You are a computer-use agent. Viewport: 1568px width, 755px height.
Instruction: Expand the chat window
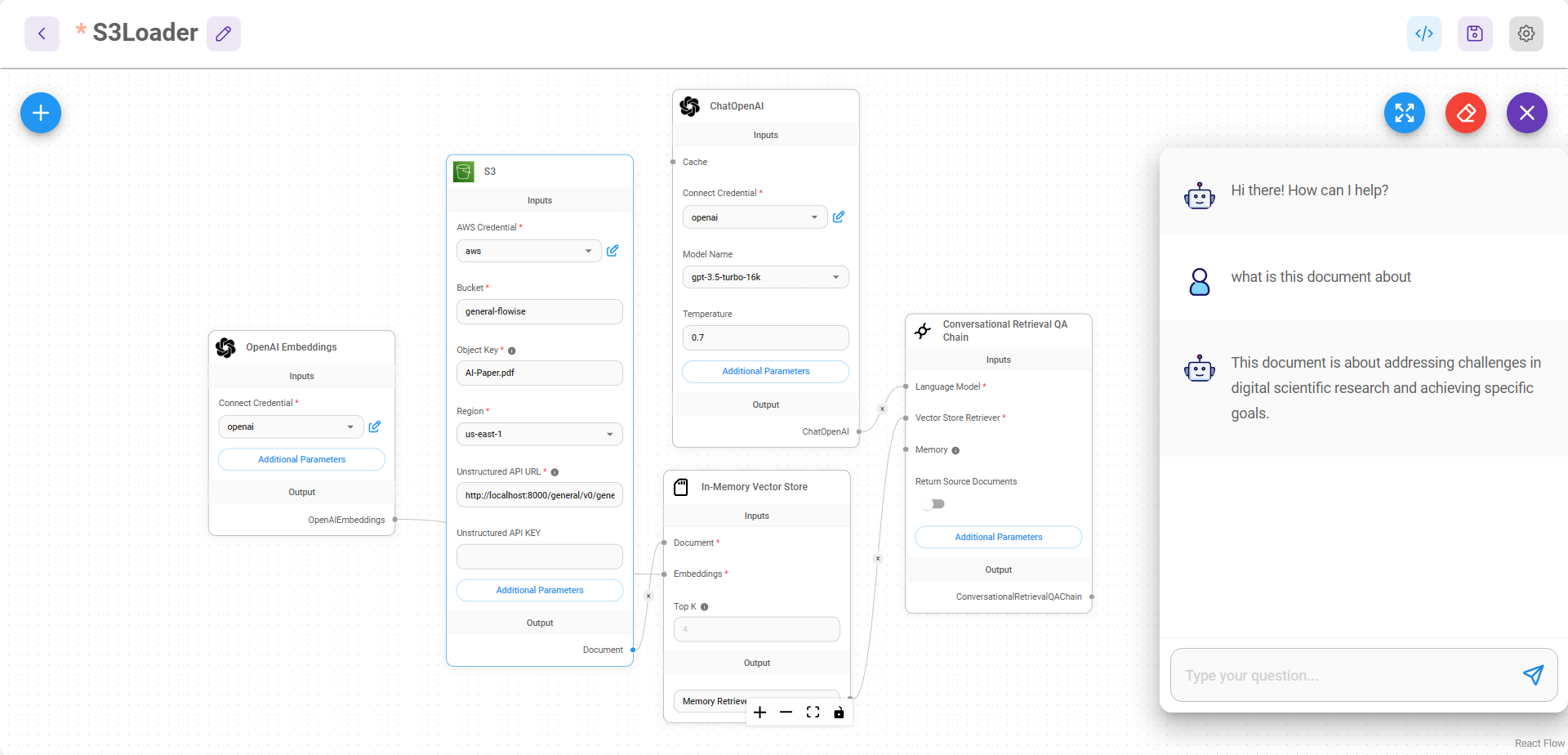click(x=1404, y=113)
